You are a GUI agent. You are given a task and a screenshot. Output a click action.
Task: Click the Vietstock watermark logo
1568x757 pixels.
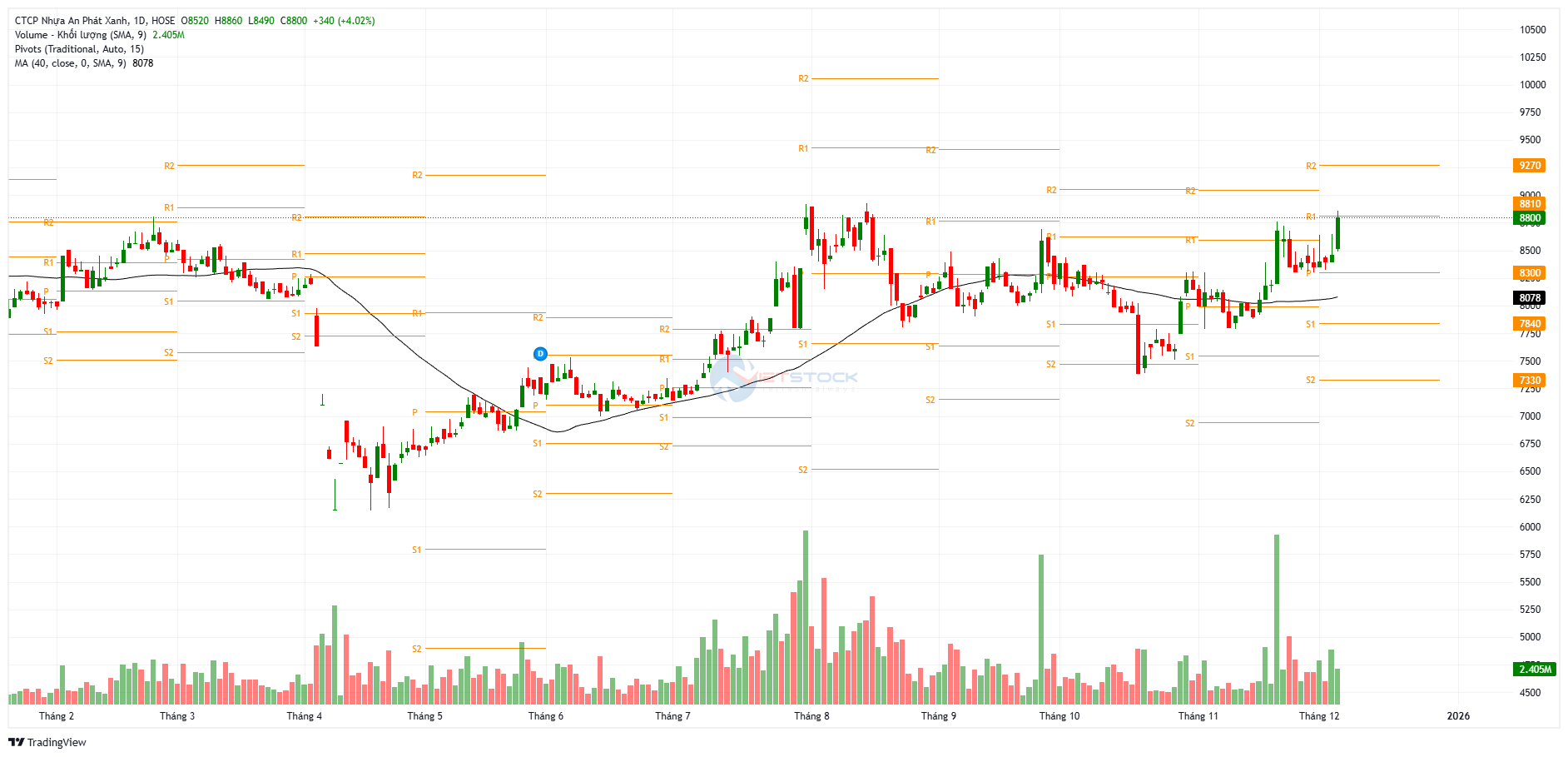(x=782, y=379)
